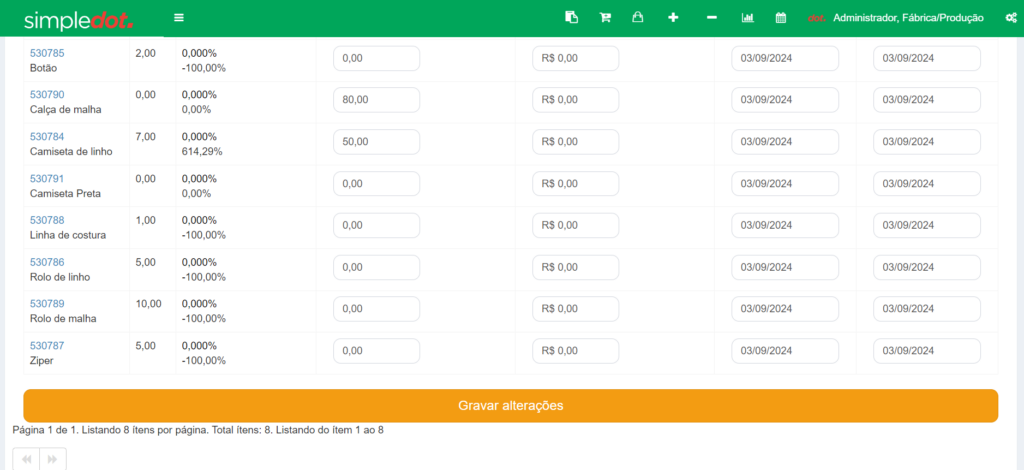Click the minus icon in top bar
The image size is (1024, 470).
coord(711,17)
